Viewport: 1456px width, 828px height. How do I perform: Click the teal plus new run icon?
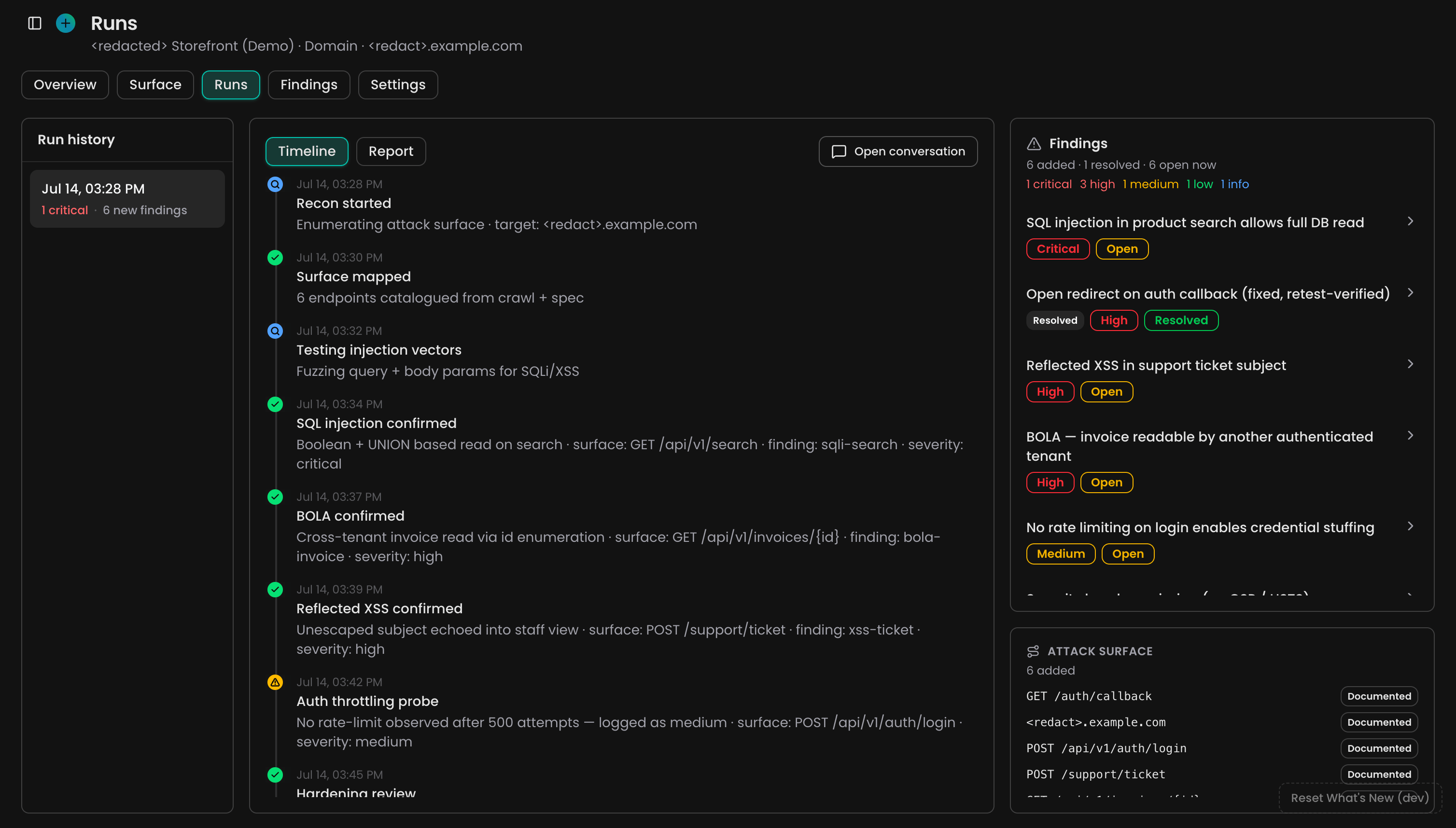pos(66,23)
